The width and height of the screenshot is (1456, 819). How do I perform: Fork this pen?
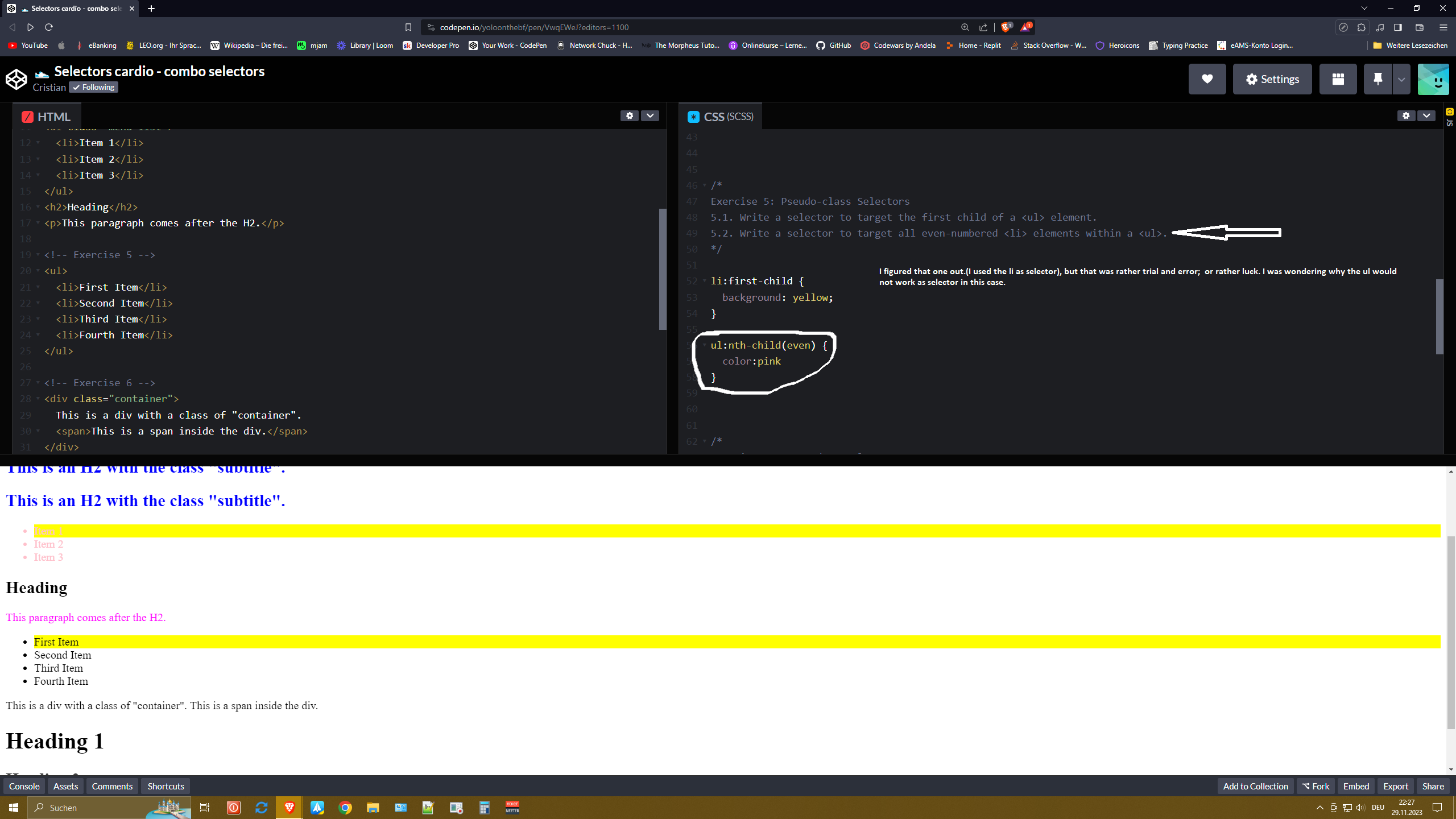pyautogui.click(x=1316, y=786)
